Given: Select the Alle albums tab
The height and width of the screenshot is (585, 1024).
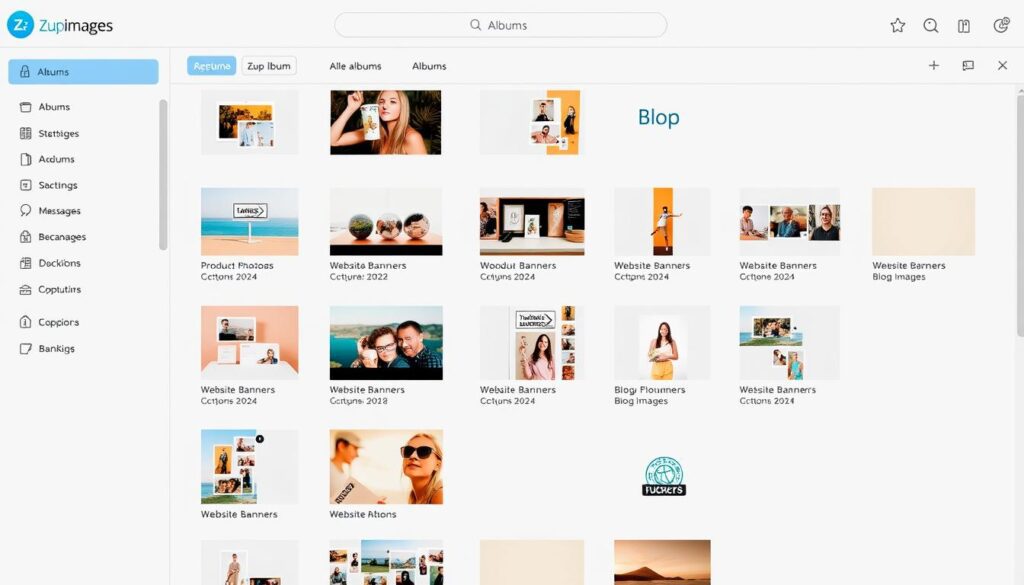Looking at the screenshot, I should click(x=355, y=66).
